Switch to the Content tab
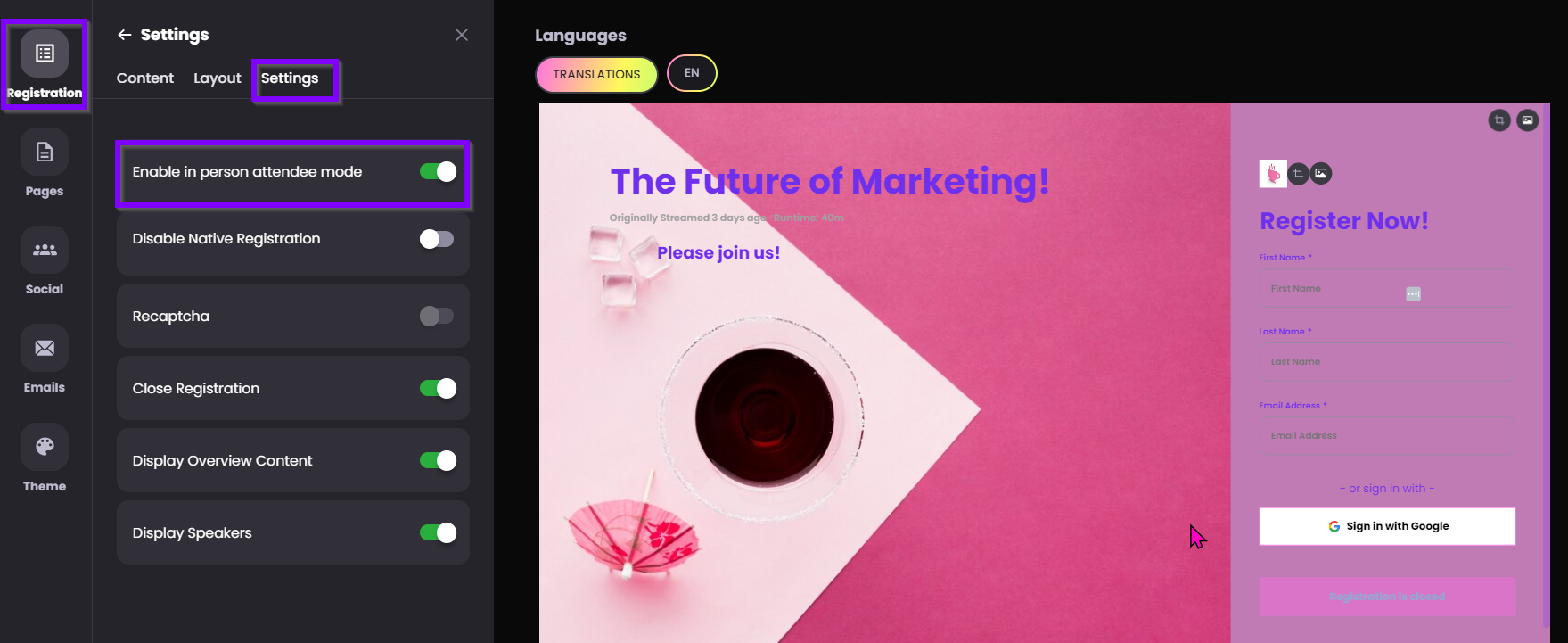 (x=145, y=78)
